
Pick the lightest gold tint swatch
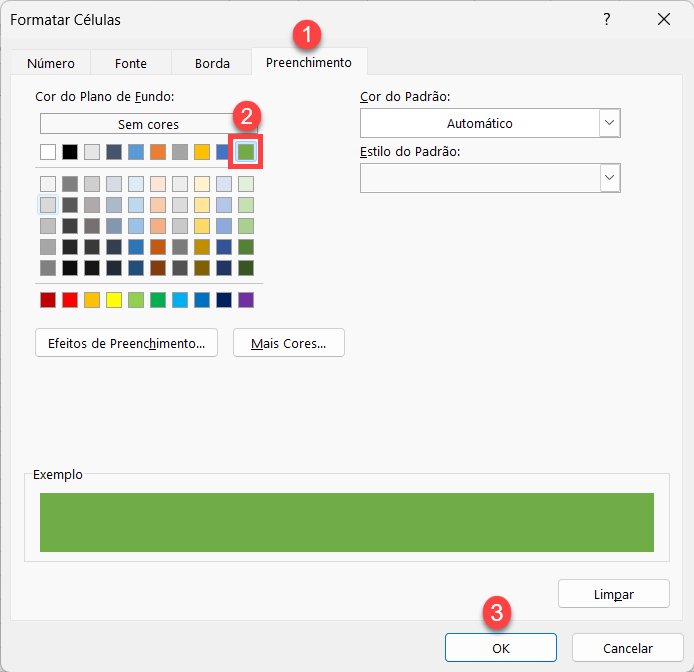click(x=202, y=184)
